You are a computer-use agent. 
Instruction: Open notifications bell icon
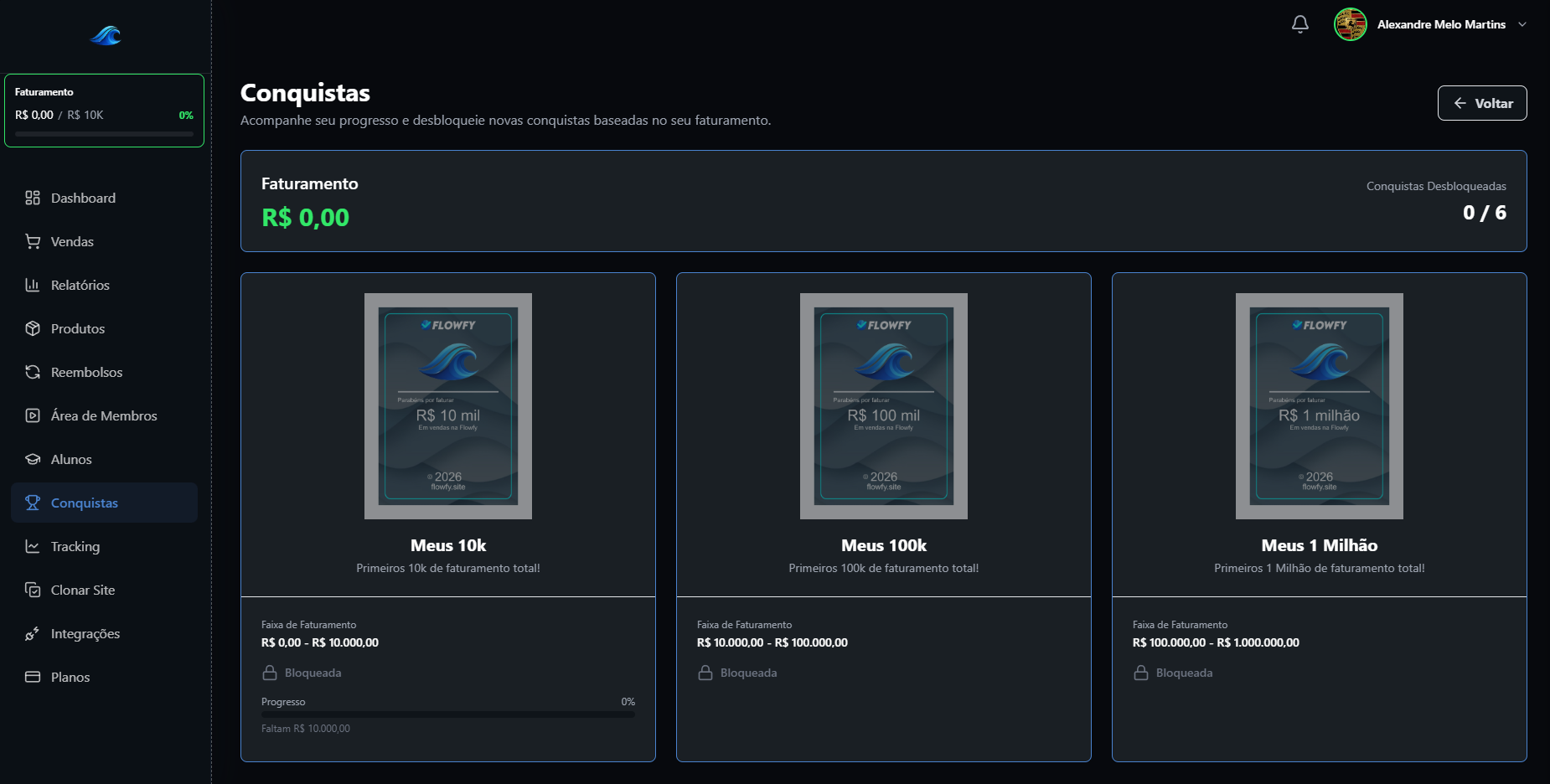(x=1300, y=24)
